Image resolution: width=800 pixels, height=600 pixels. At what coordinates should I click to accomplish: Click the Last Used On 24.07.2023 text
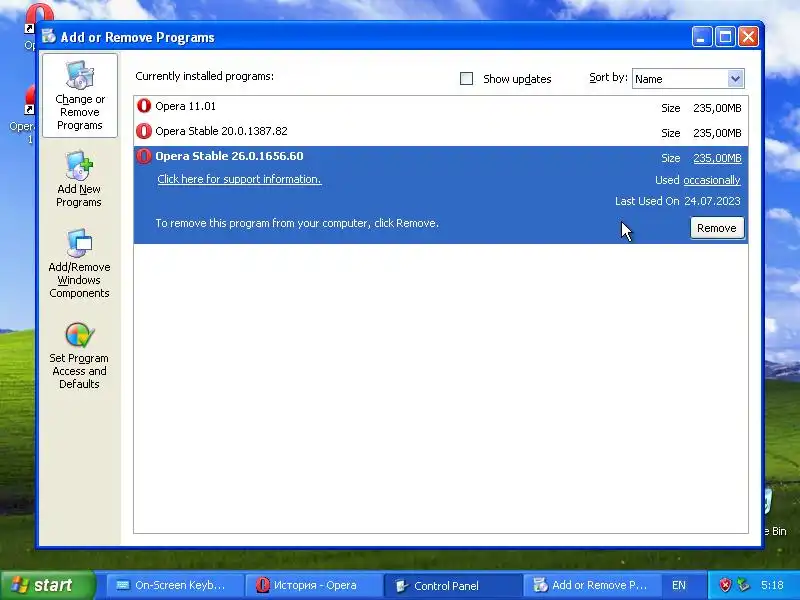pos(678,201)
